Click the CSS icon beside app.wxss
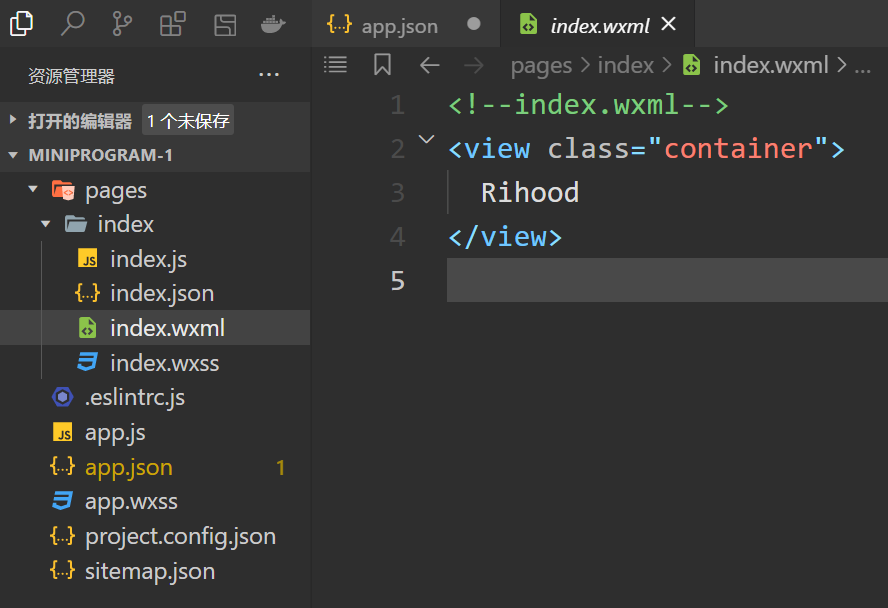This screenshot has height=608, width=888. click(62, 501)
